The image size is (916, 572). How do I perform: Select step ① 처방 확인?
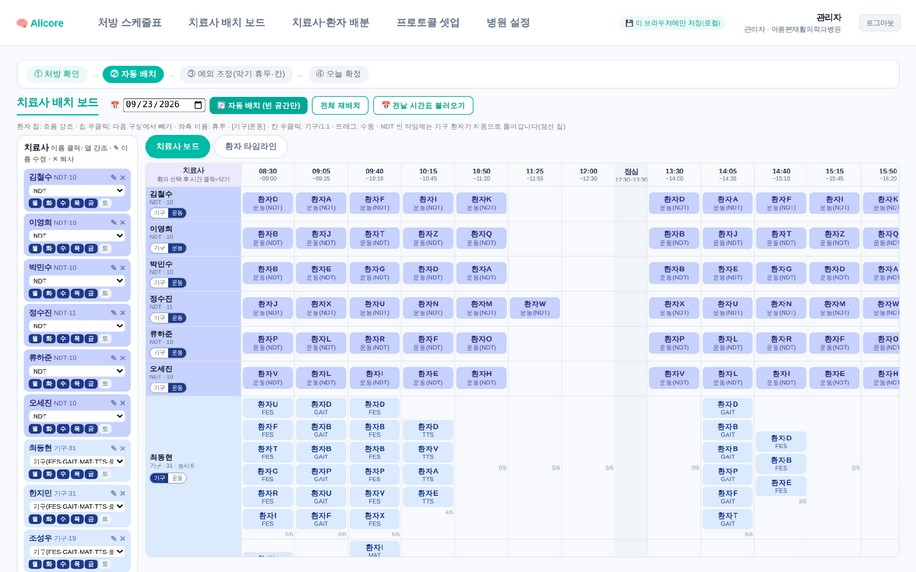pos(57,74)
